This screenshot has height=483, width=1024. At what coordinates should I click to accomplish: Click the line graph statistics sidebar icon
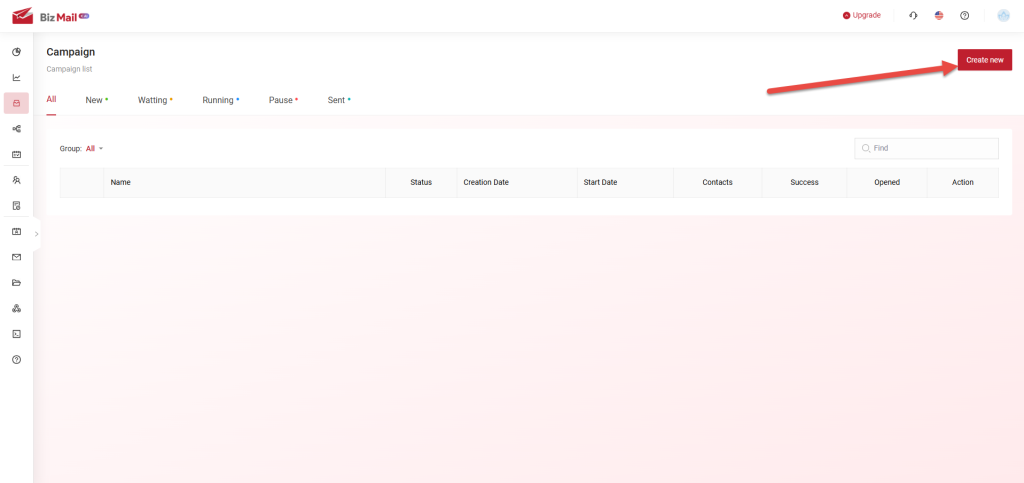(16, 77)
